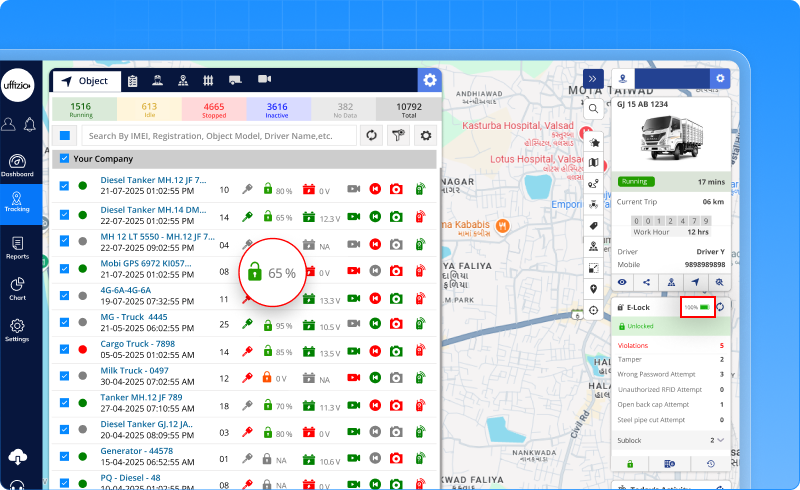Open the Dashboard from the sidebar
Screen dimensions: 800x490
point(17,166)
